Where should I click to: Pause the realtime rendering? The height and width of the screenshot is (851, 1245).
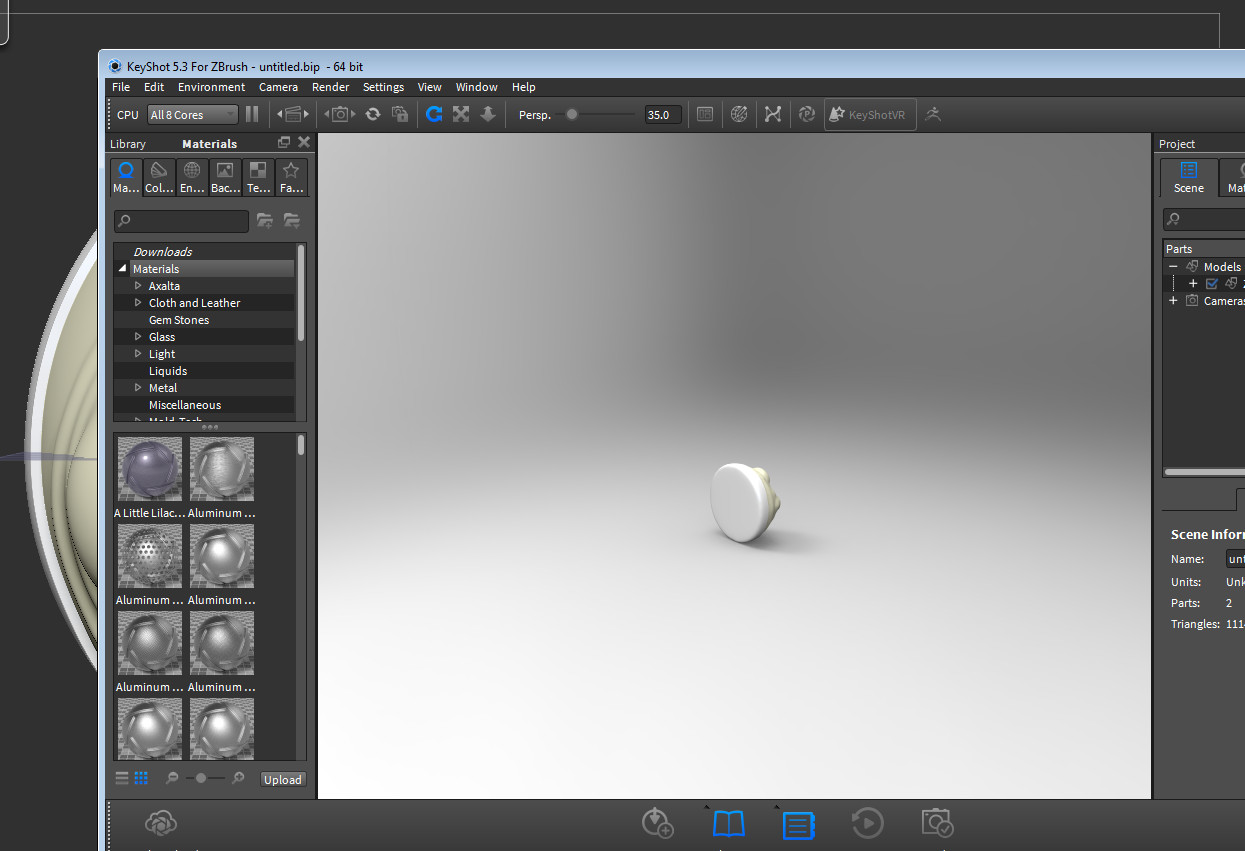click(x=252, y=114)
